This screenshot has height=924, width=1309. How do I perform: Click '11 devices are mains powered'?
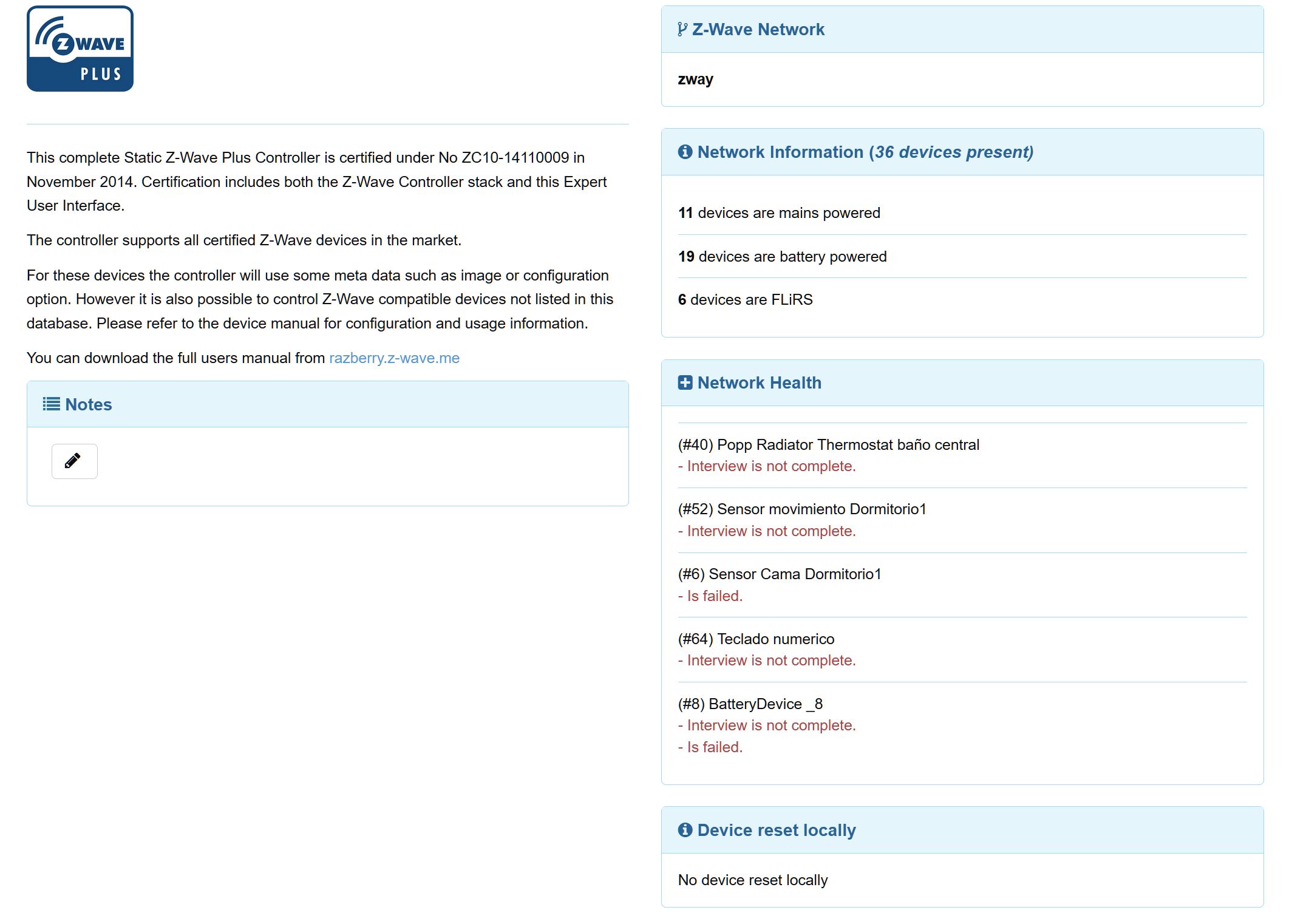[779, 213]
